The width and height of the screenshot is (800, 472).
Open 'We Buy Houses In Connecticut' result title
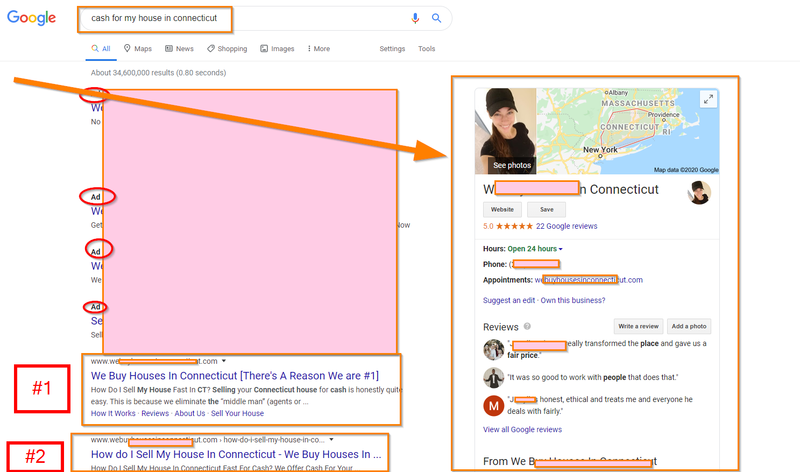click(x=235, y=376)
